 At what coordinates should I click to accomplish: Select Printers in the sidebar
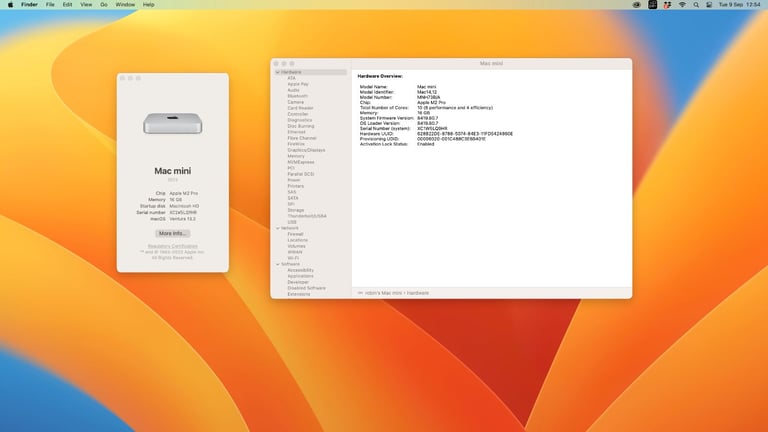click(x=295, y=186)
